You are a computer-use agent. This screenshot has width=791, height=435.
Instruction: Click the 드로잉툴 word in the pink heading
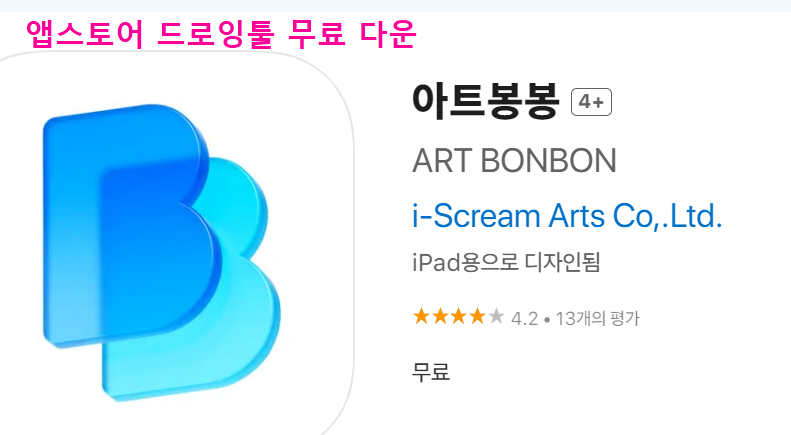coord(215,34)
